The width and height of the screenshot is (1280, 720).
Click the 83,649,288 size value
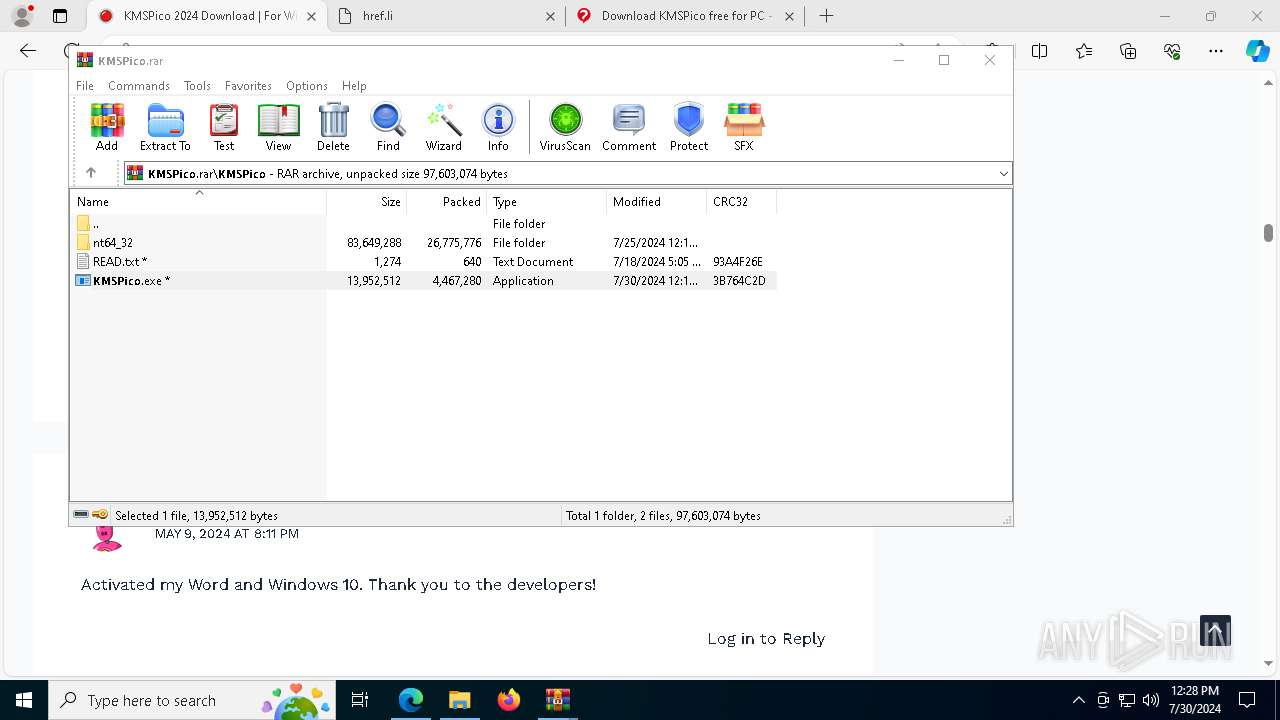[374, 243]
